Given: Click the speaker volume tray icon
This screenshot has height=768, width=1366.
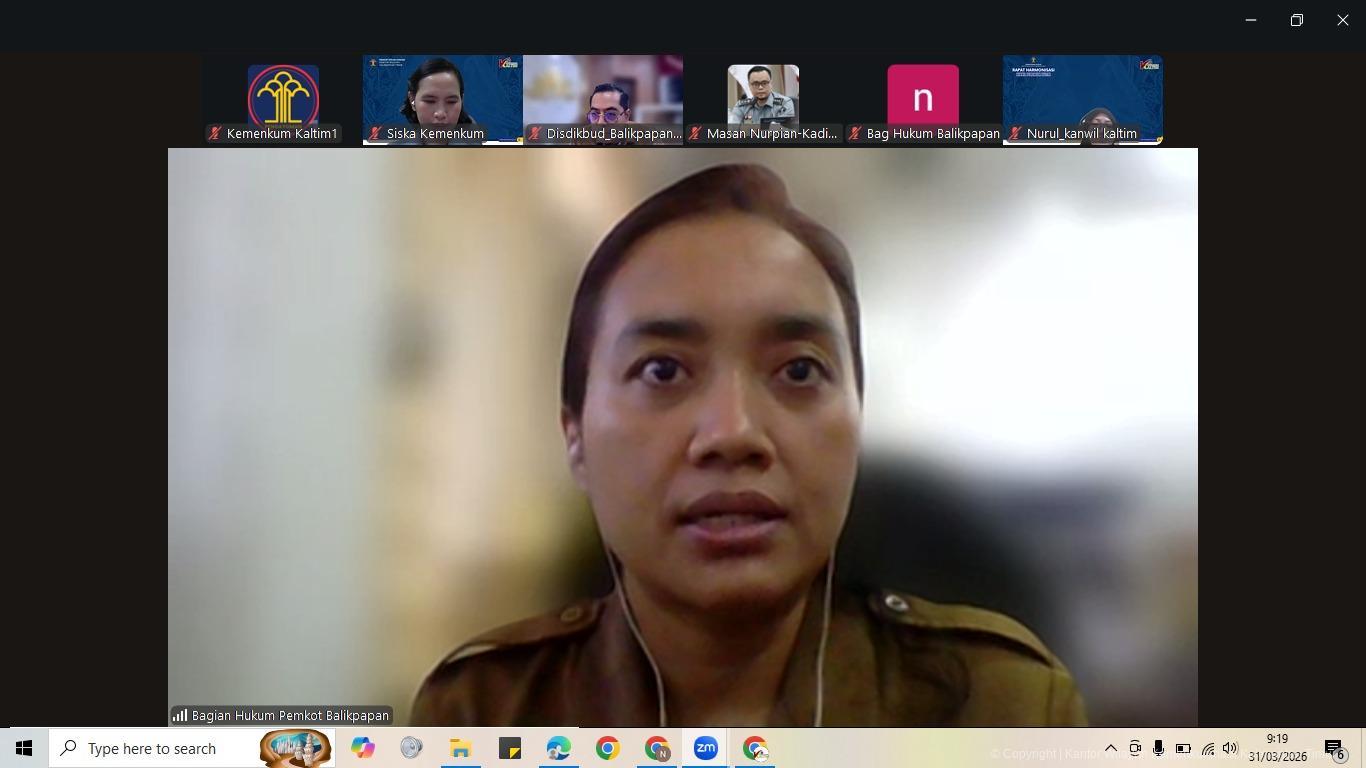Looking at the screenshot, I should (1230, 748).
